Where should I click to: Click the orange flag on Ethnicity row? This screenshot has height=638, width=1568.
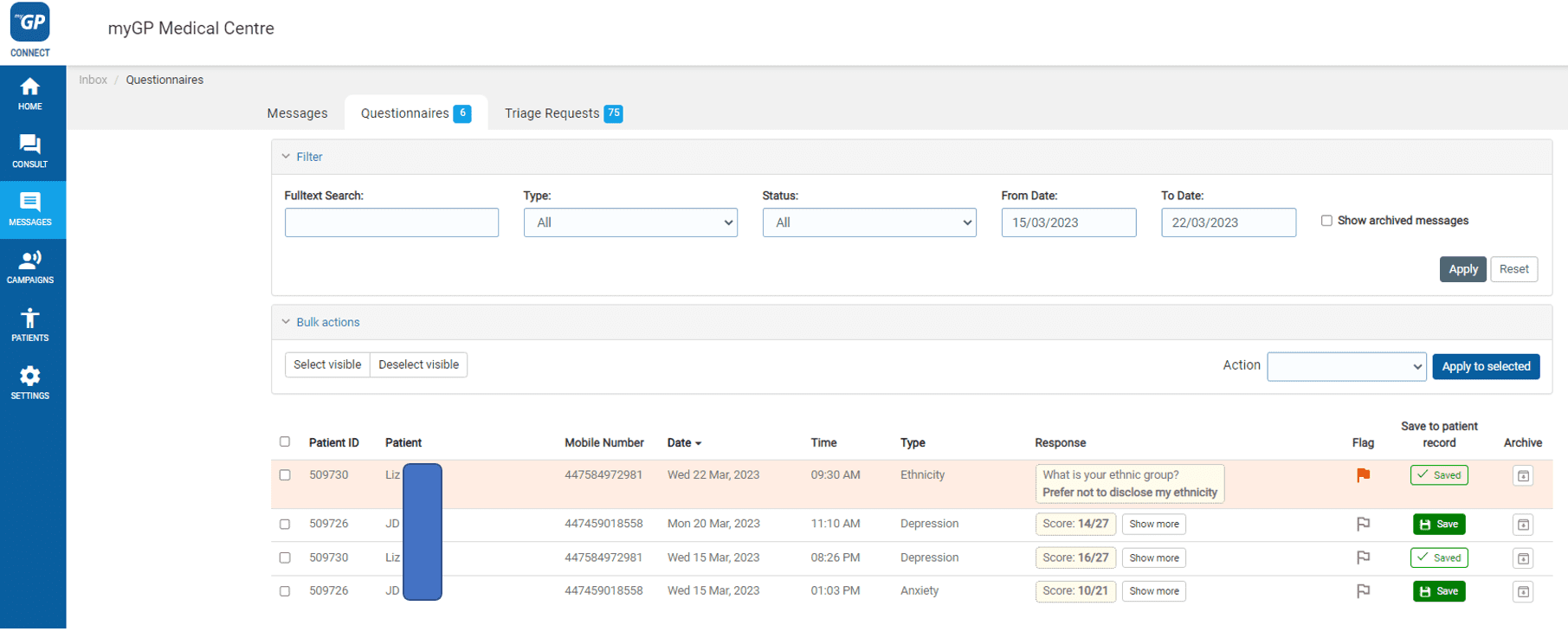(x=1363, y=475)
